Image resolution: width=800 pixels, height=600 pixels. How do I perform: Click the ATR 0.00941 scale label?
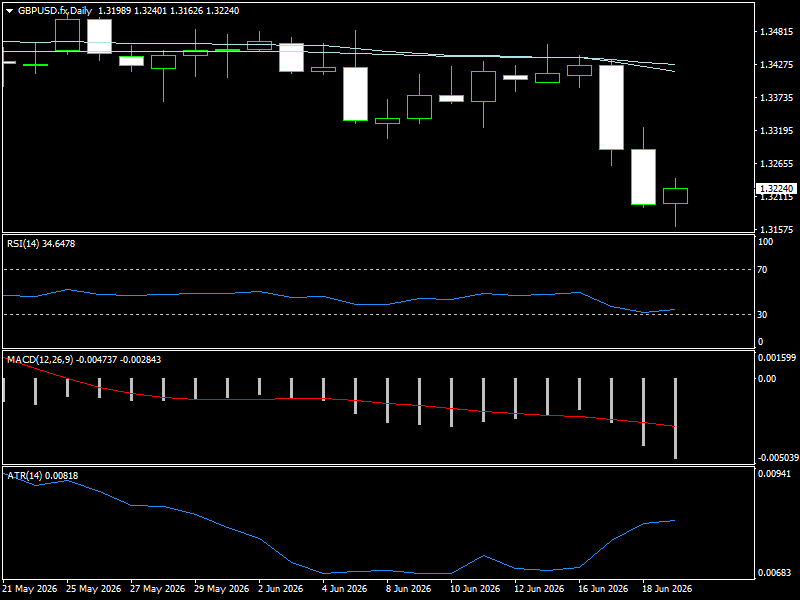coord(774,474)
